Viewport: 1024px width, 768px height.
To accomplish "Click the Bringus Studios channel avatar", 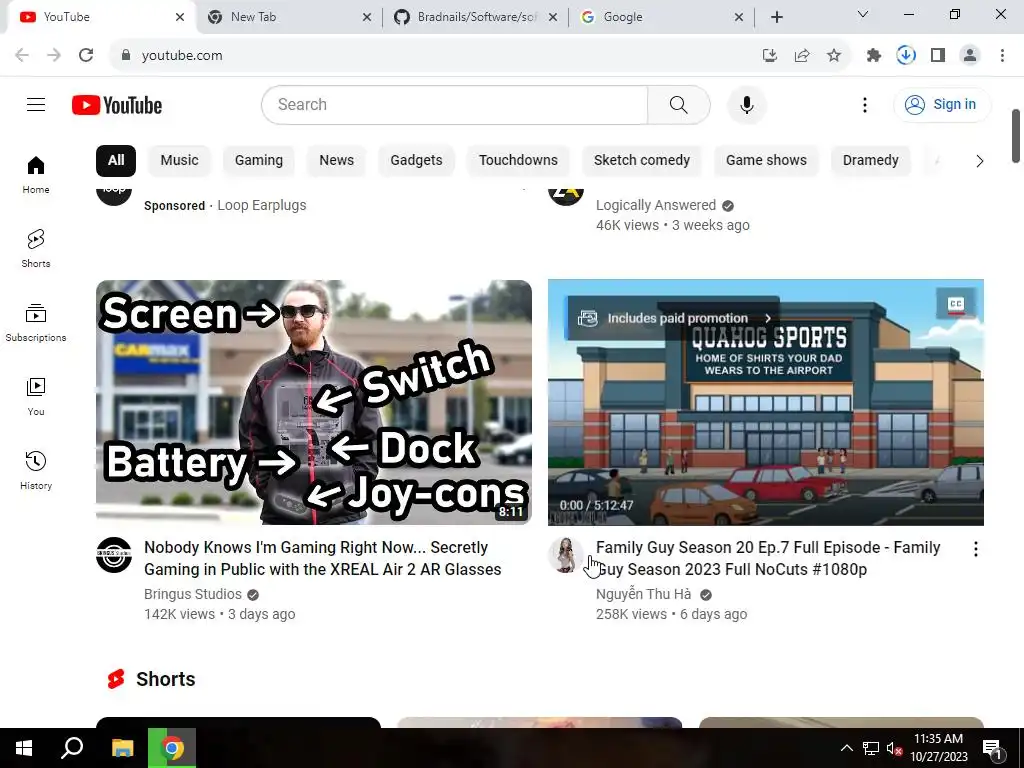I will (114, 555).
